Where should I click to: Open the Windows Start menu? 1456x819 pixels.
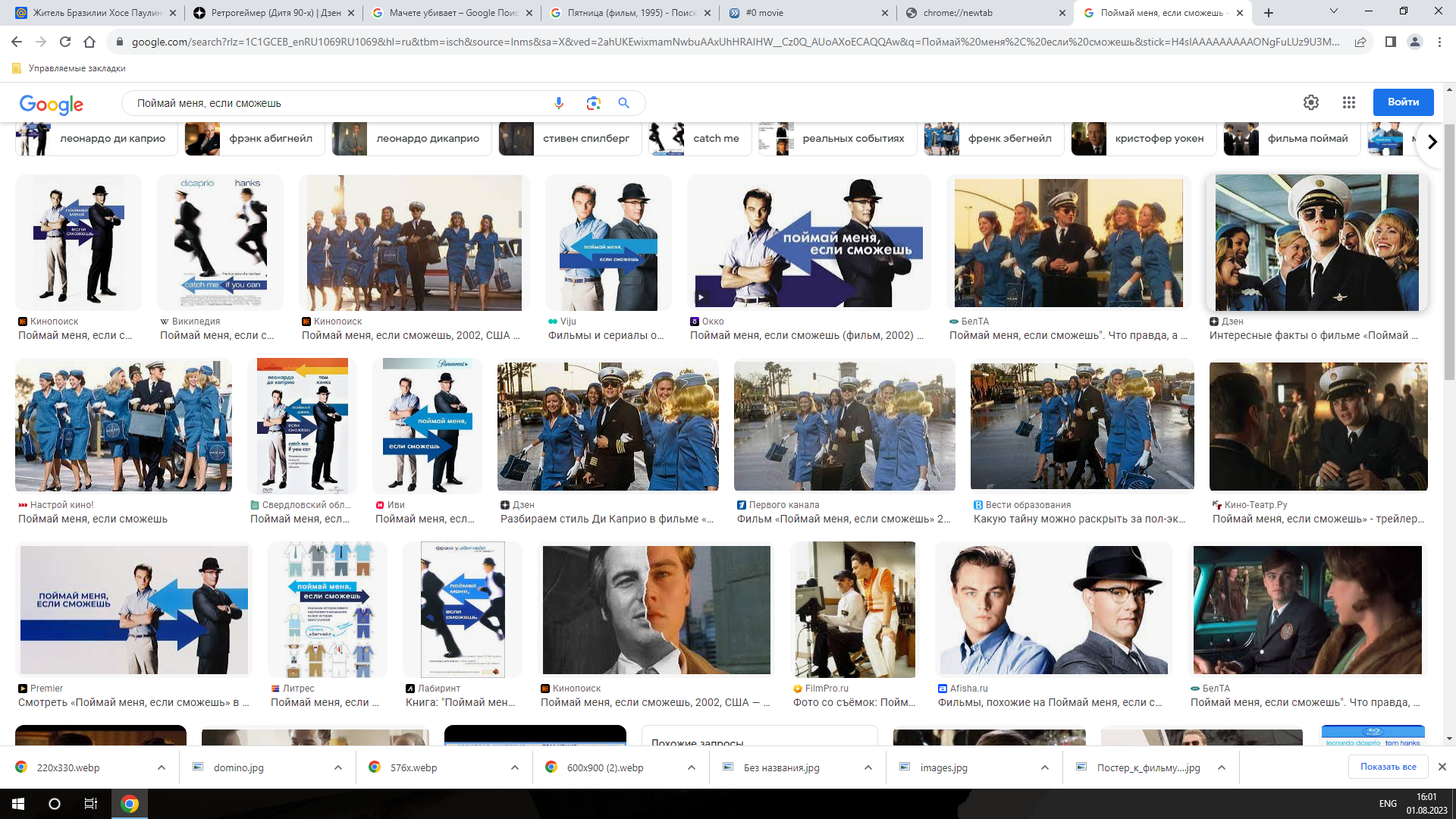point(18,804)
